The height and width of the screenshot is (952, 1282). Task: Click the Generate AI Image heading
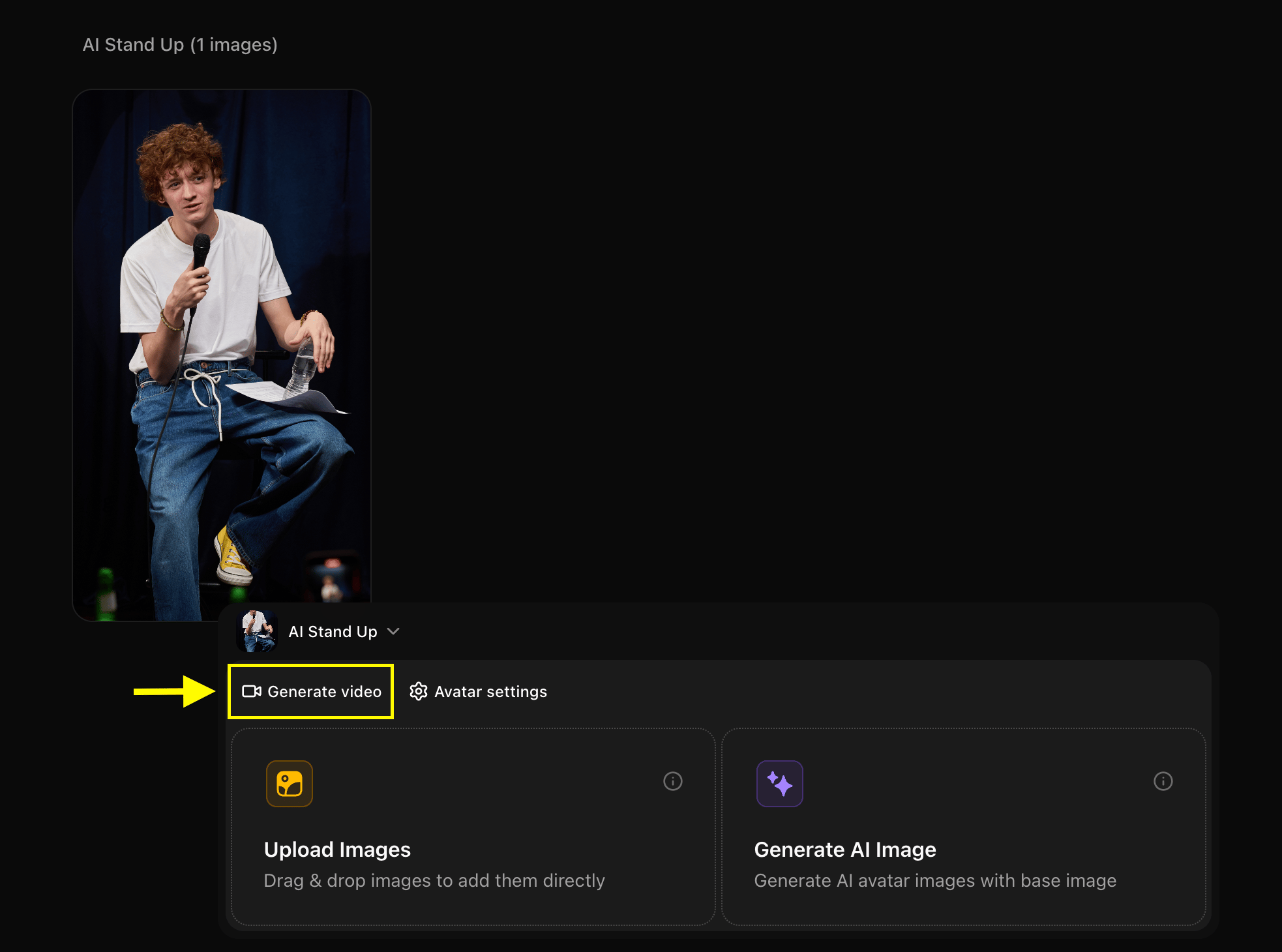tap(845, 850)
